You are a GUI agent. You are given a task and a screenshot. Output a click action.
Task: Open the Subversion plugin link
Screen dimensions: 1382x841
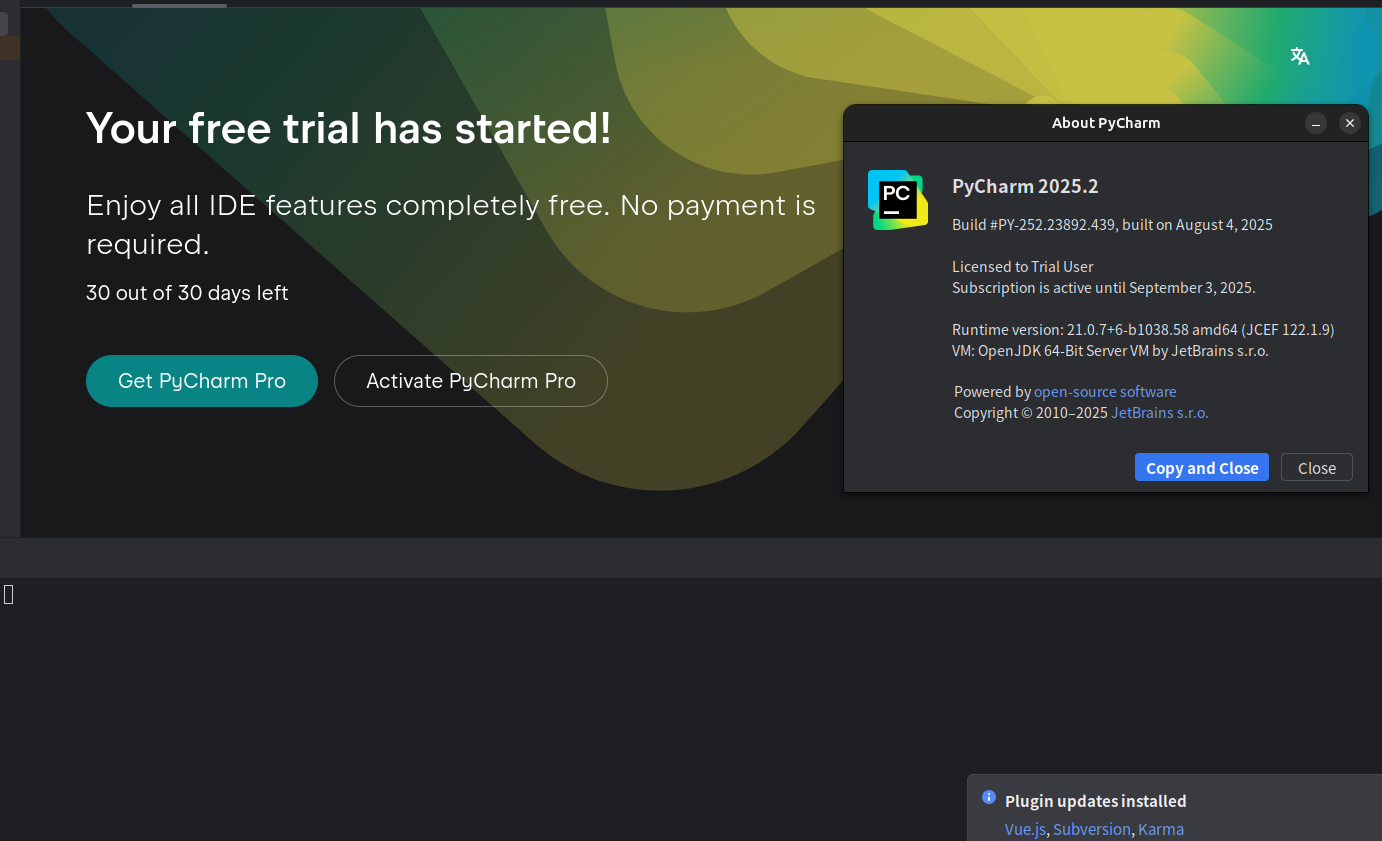click(x=1092, y=829)
